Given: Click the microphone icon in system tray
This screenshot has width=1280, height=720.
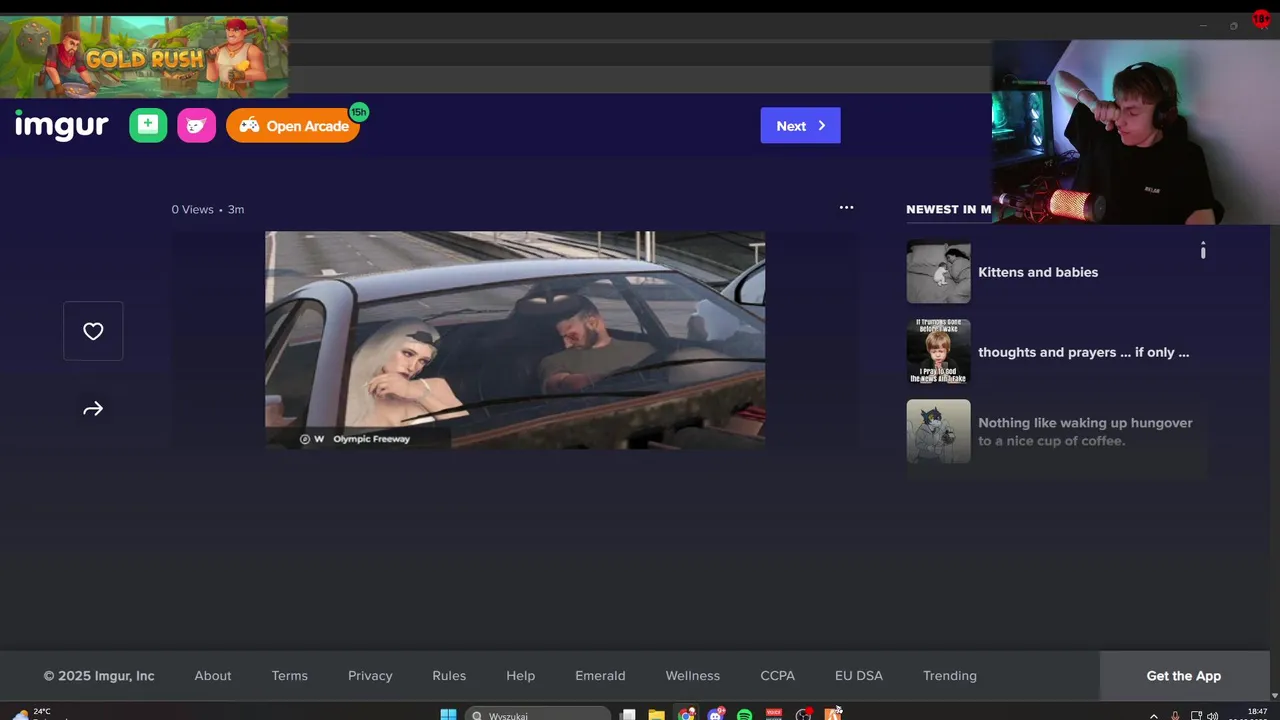Looking at the screenshot, I should pos(1175,715).
